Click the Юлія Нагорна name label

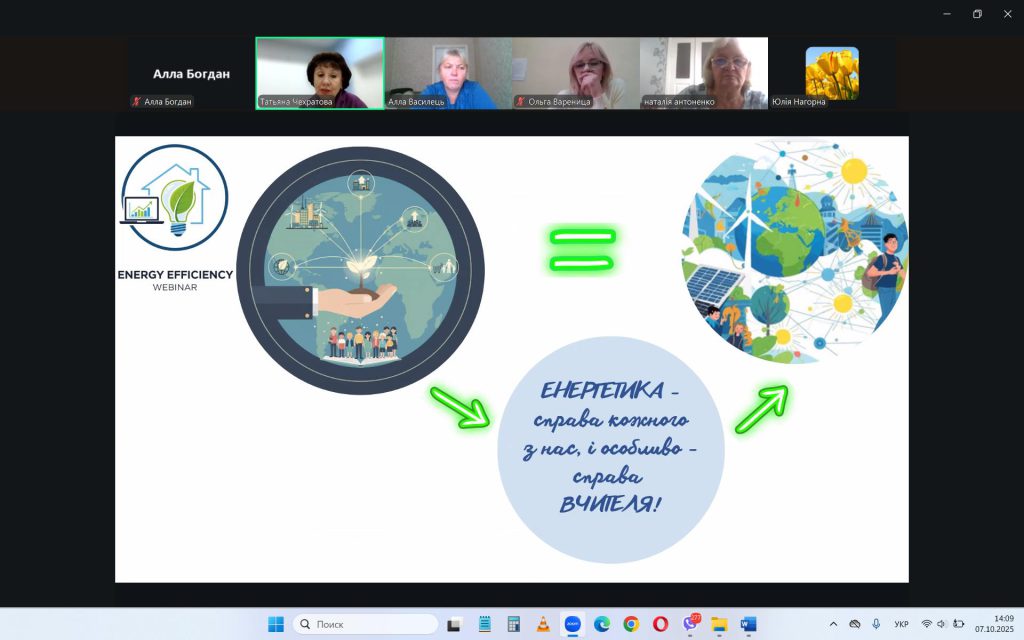[x=798, y=102]
